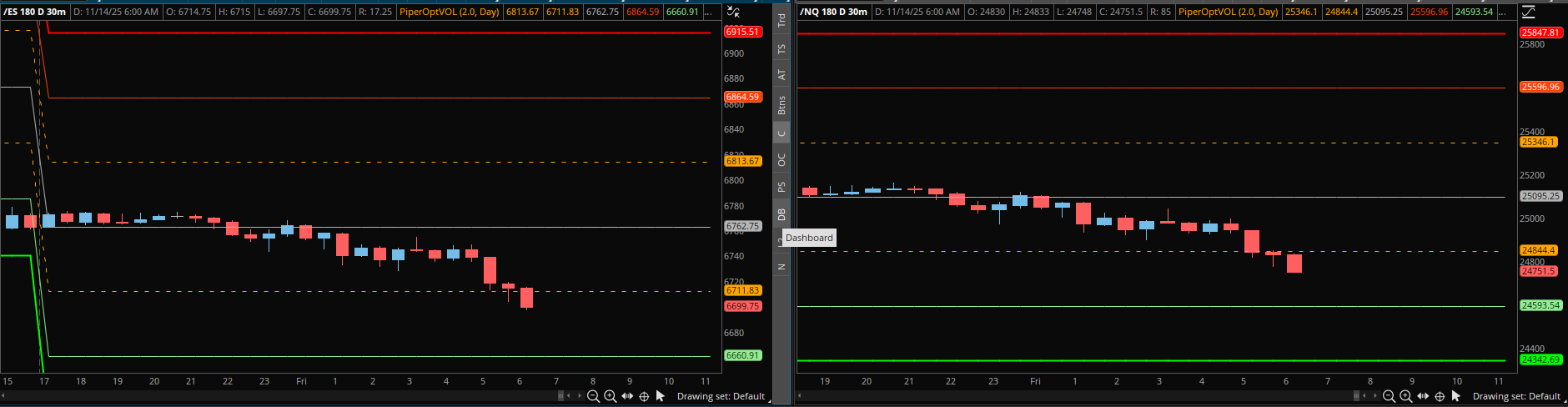Open the Trd side panel tab
The height and width of the screenshot is (407, 1568).
781,20
